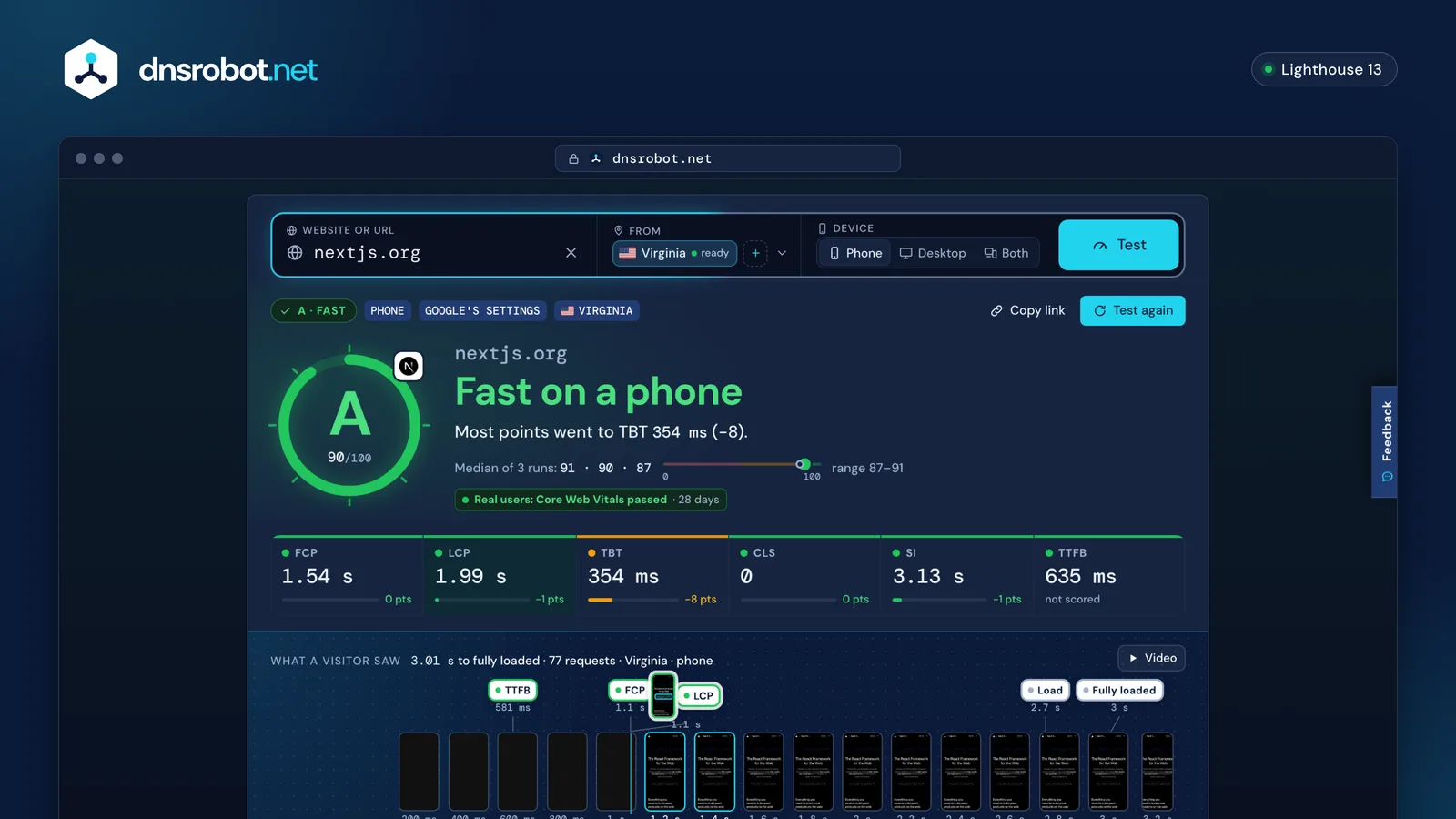The width and height of the screenshot is (1456, 819).
Task: Open the FCP 1.54 s metric card
Action: (x=348, y=576)
